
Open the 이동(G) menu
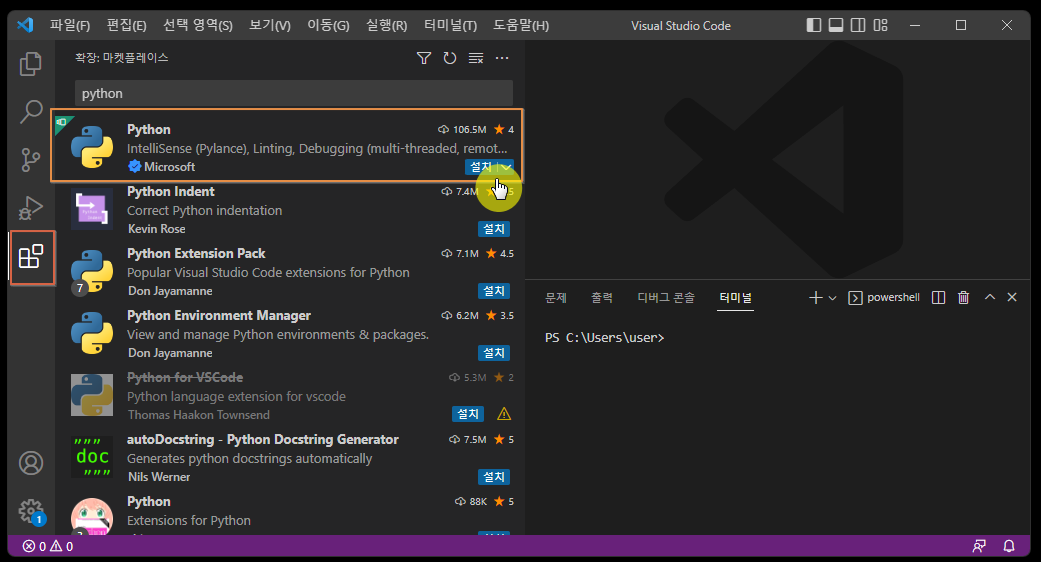328,26
